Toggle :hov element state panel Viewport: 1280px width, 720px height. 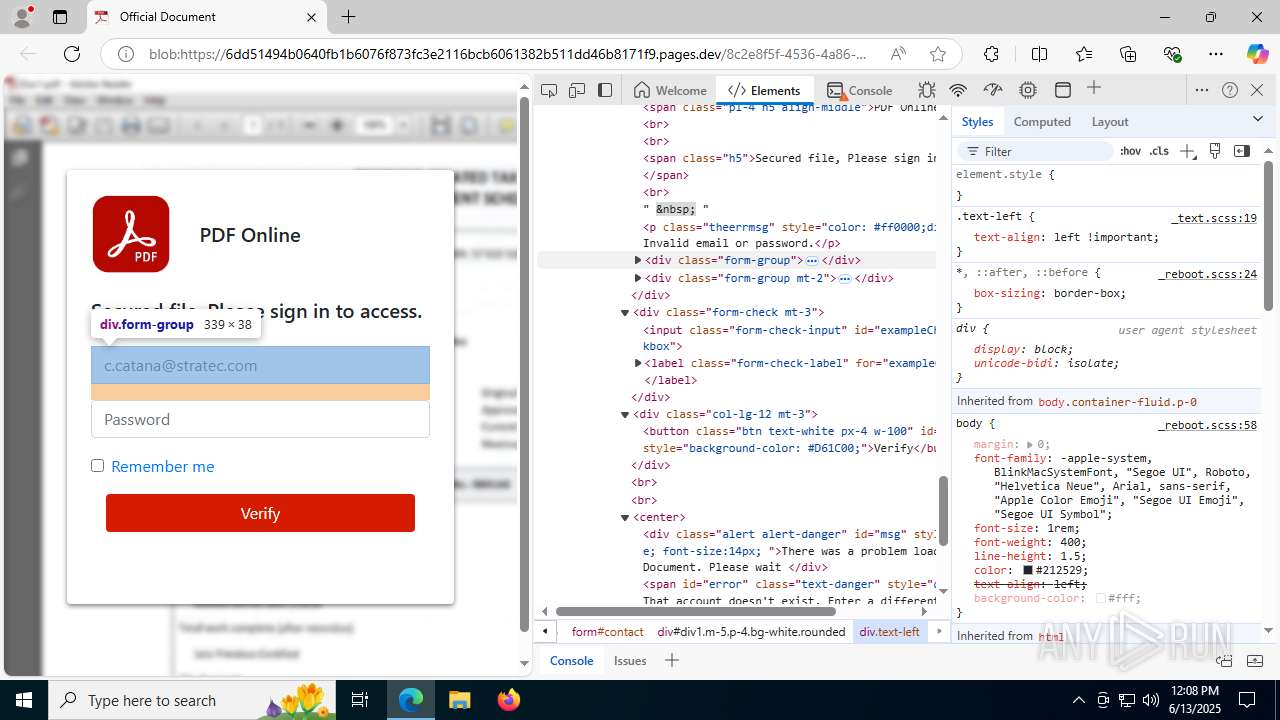pyautogui.click(x=1131, y=151)
